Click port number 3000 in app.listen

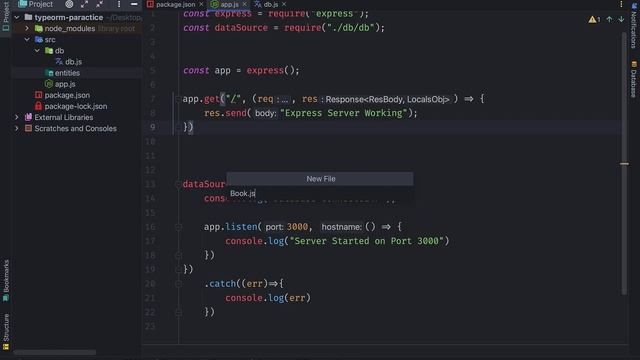click(297, 227)
